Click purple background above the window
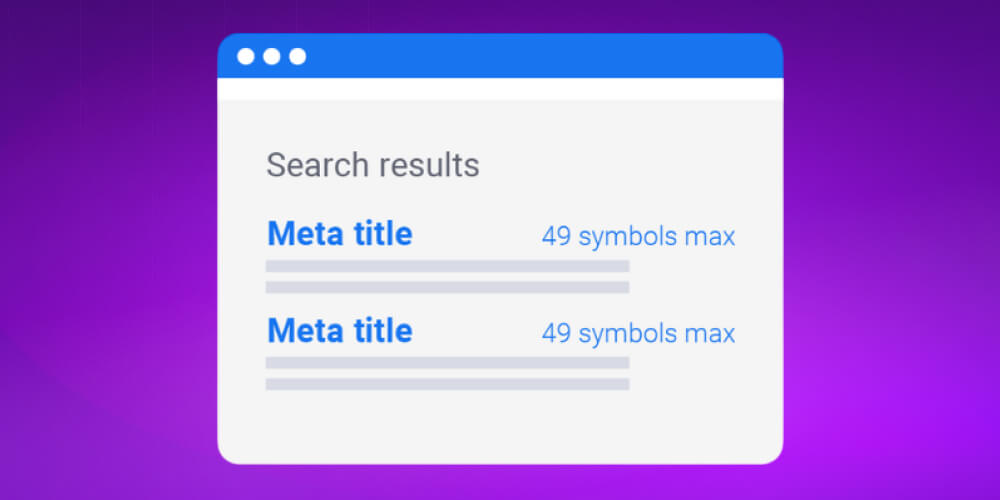 (500, 16)
